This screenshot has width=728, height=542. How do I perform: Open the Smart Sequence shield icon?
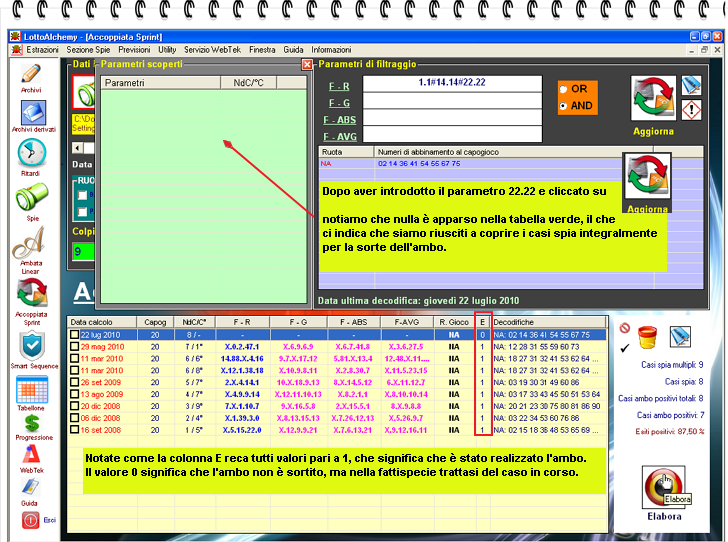32,346
